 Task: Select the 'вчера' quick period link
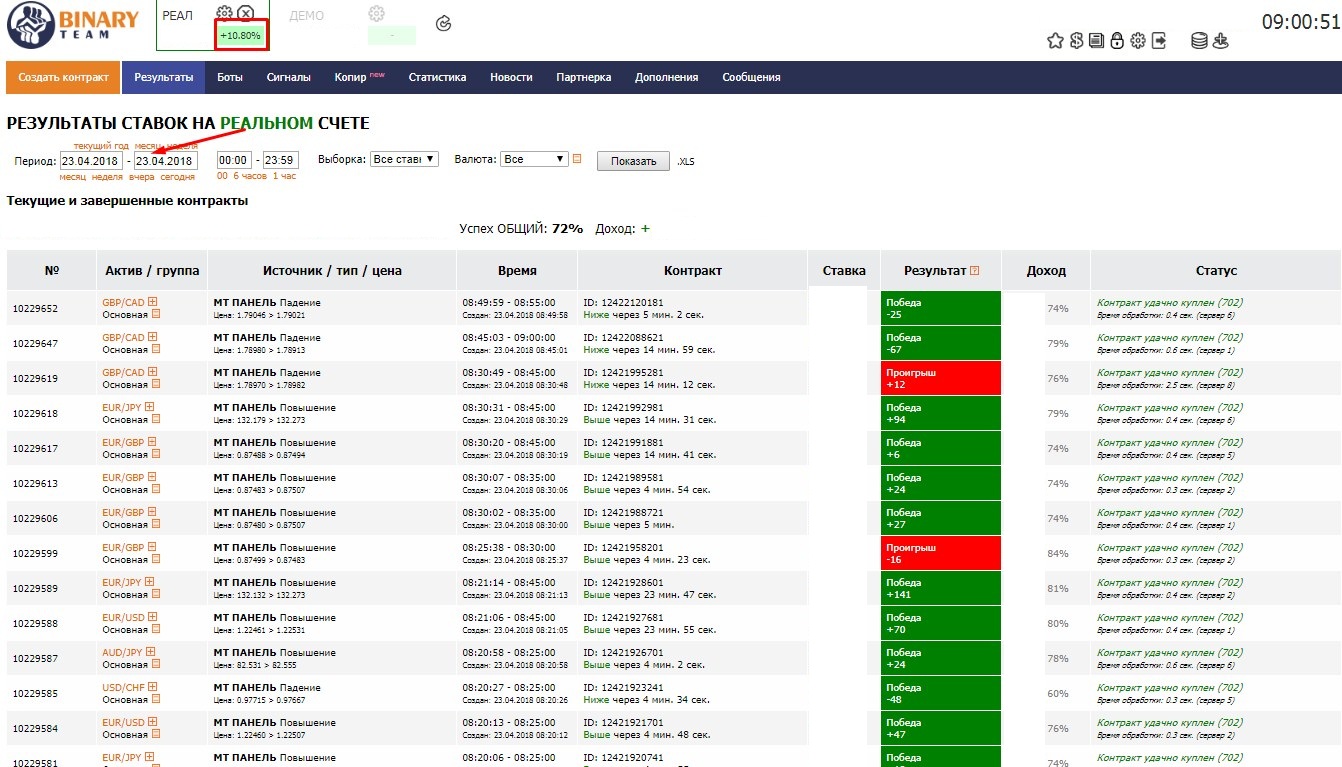(x=142, y=176)
